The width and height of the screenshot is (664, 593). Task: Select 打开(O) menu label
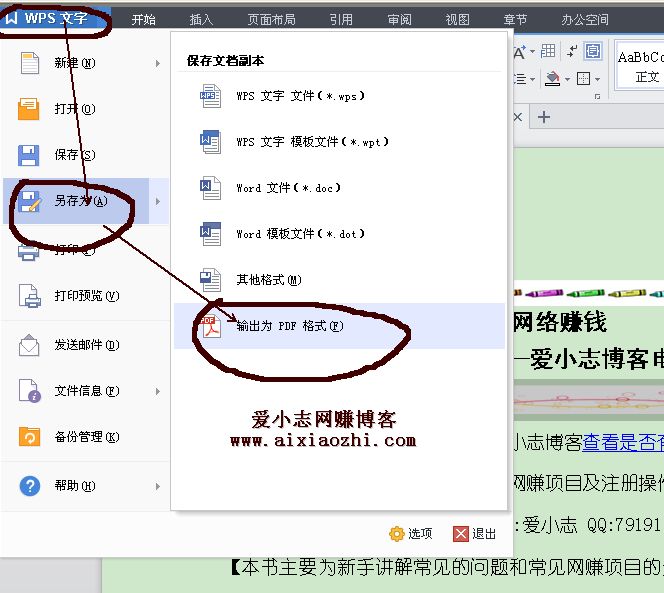coord(75,109)
